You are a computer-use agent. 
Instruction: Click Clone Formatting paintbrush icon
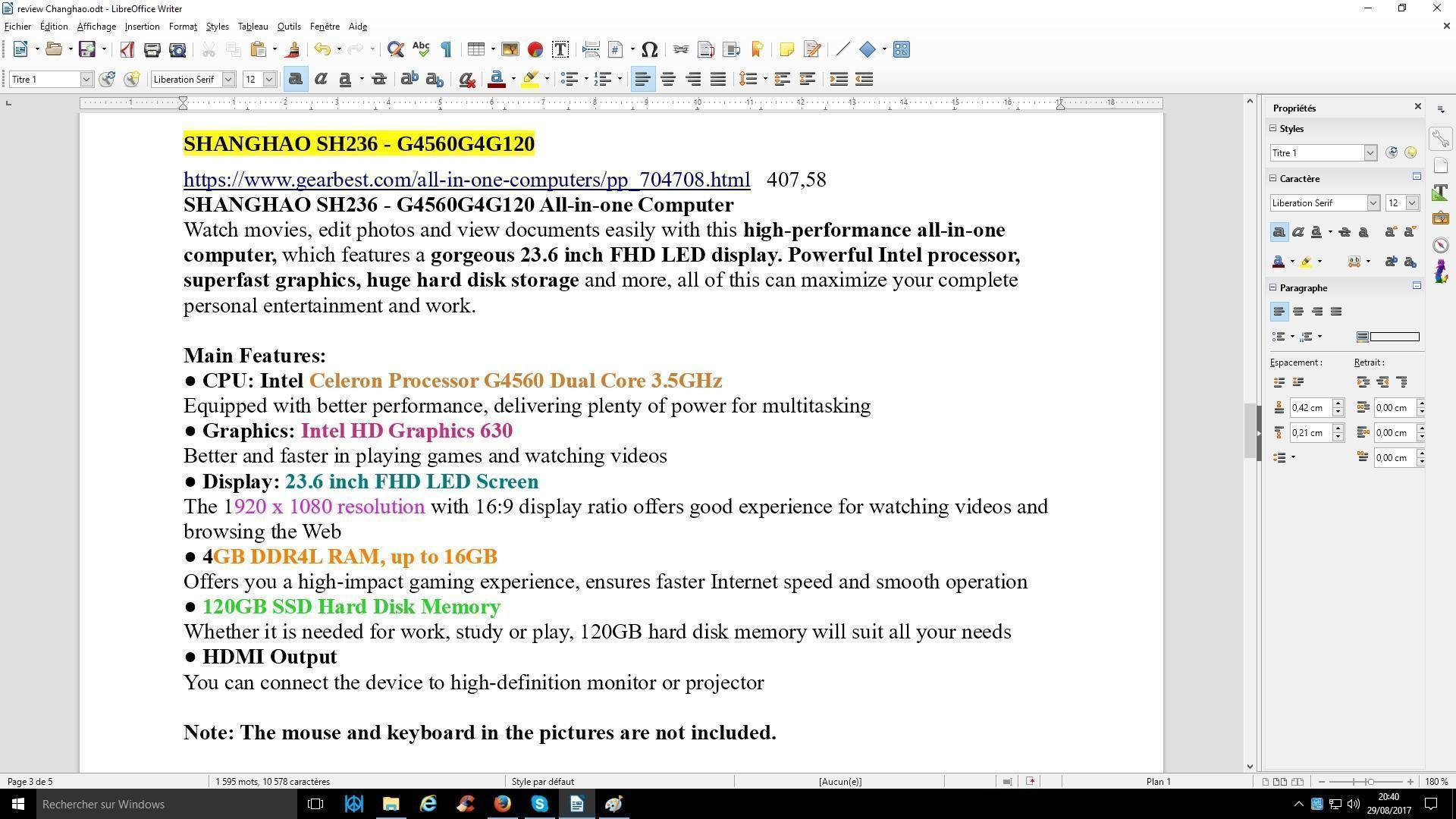293,50
